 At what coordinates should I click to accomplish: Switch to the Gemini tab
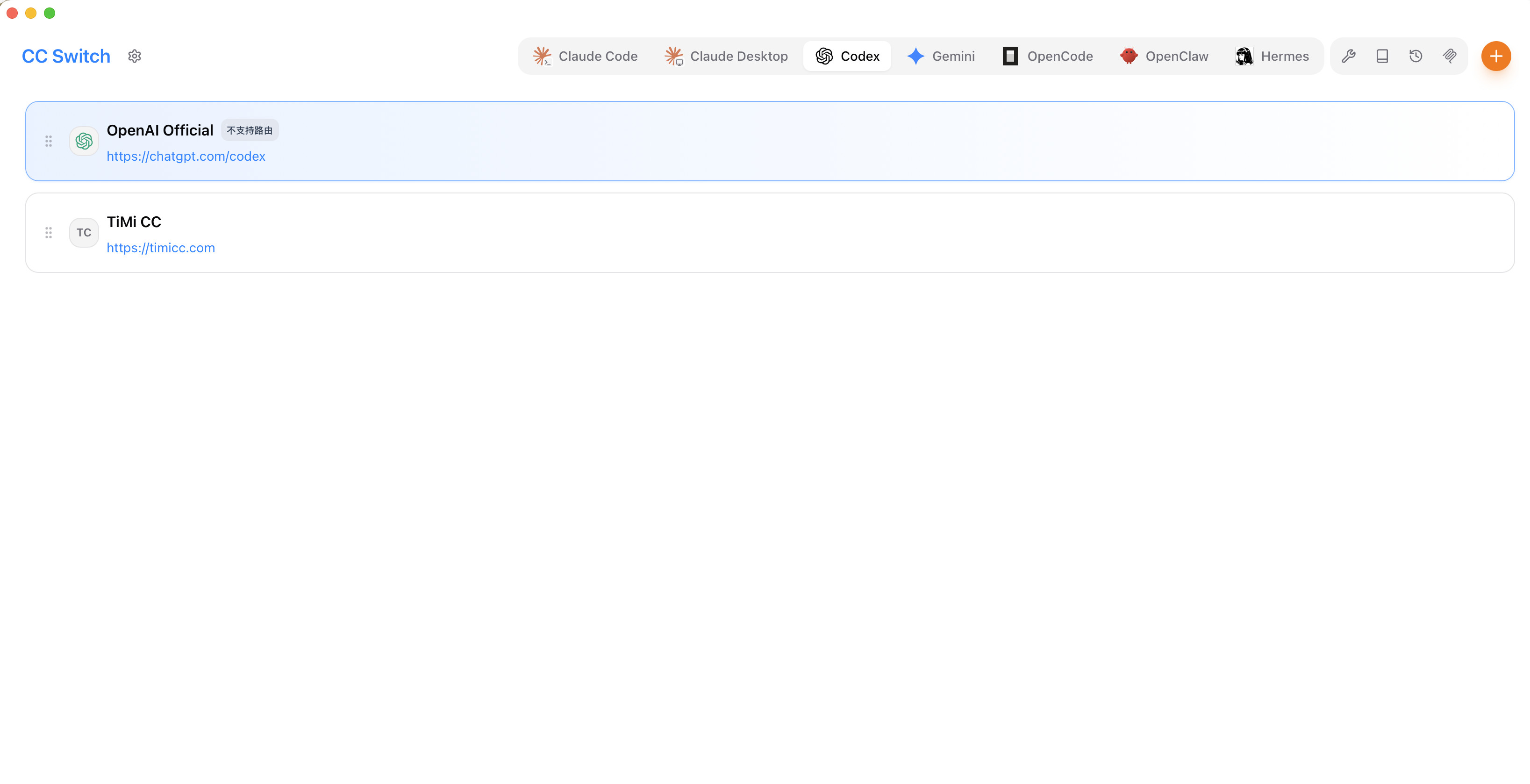coord(941,56)
